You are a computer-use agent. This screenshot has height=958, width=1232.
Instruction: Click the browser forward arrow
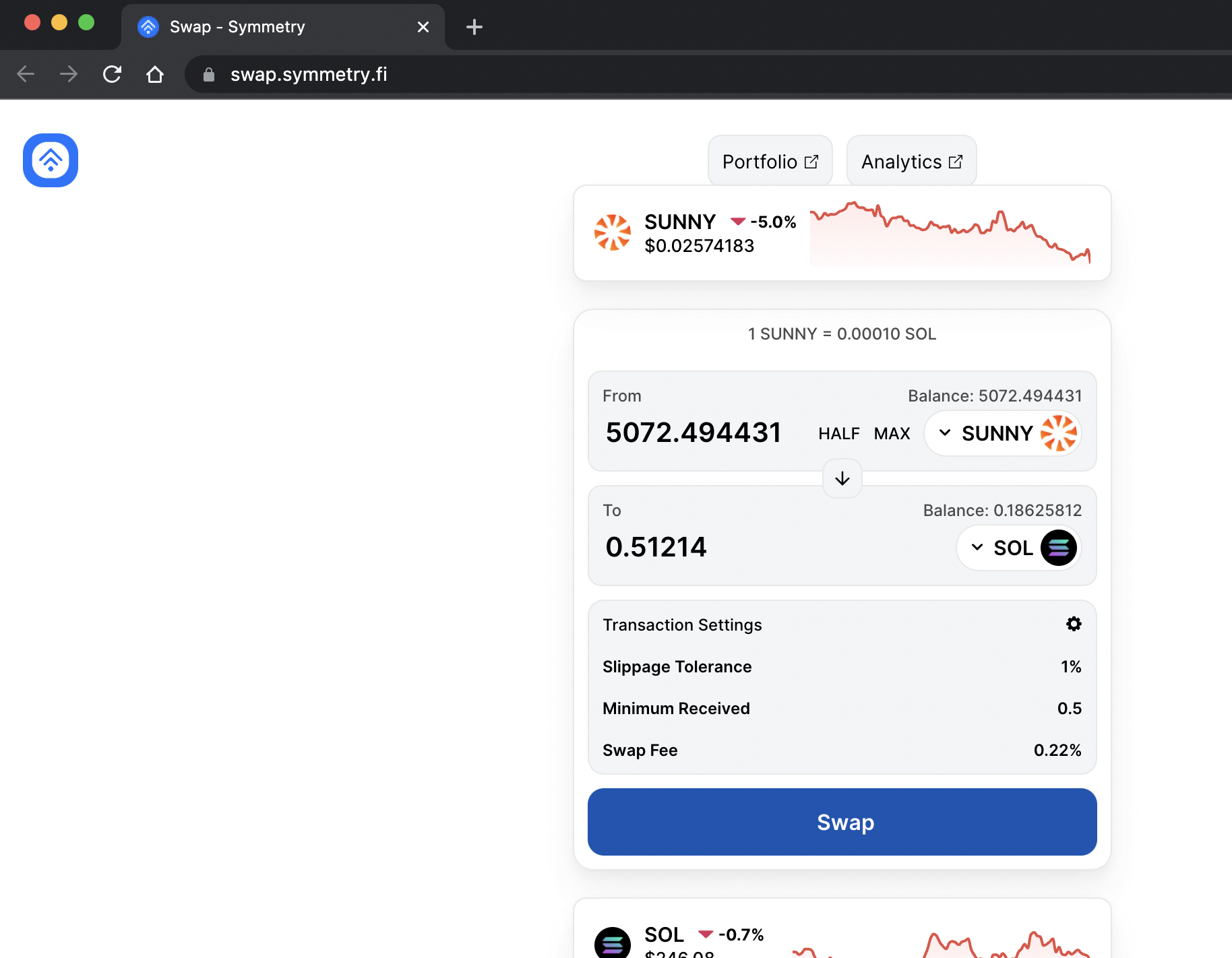[x=69, y=74]
